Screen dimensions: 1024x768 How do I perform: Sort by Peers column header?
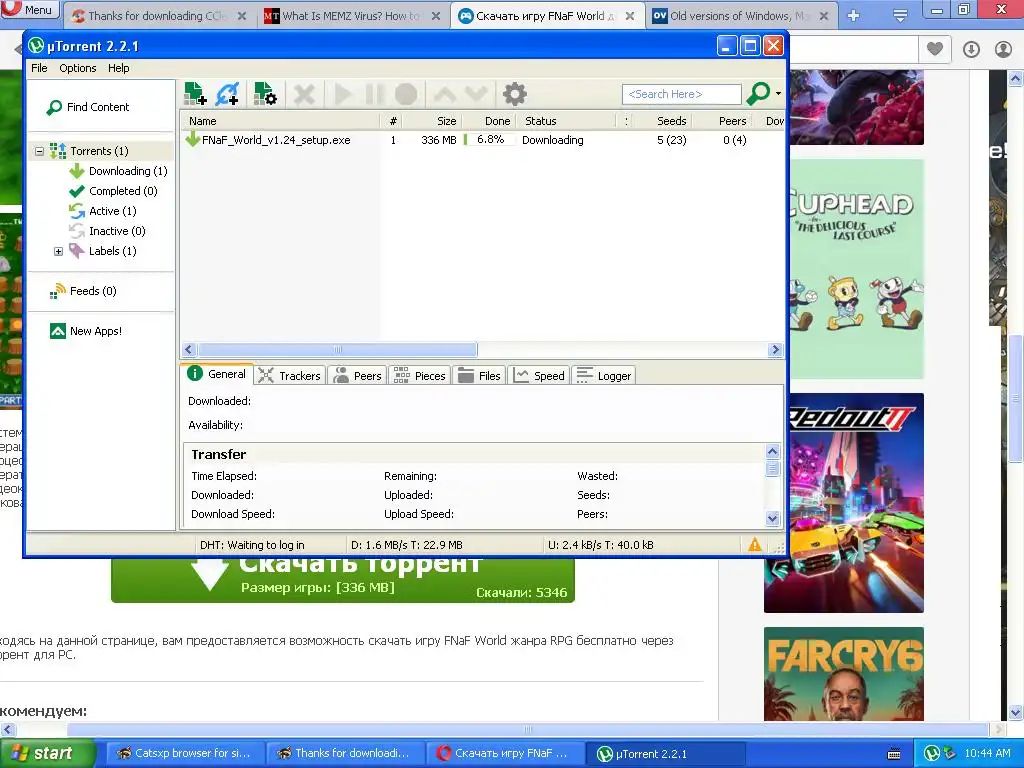pyautogui.click(x=722, y=121)
